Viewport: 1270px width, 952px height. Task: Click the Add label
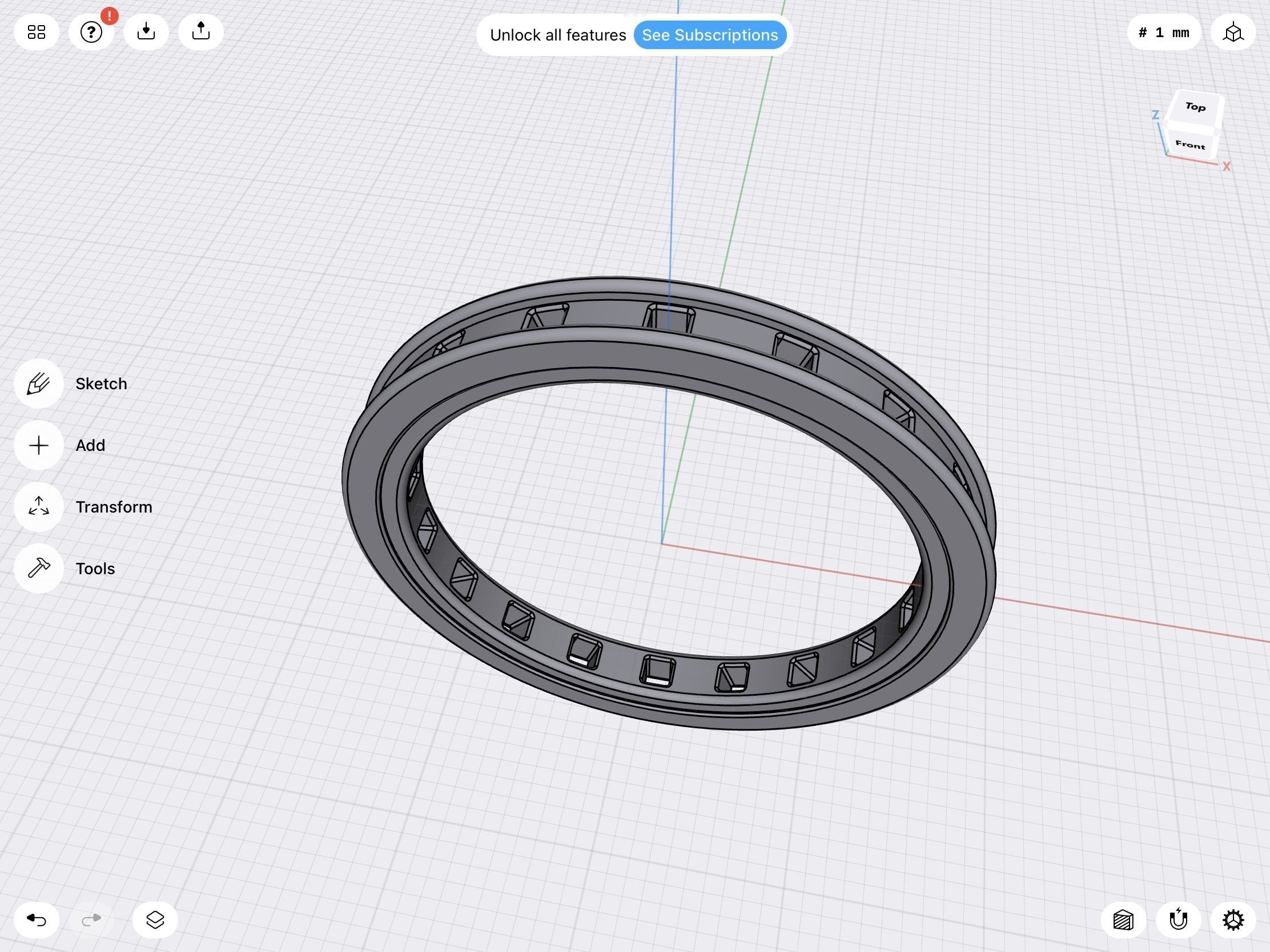tap(90, 445)
